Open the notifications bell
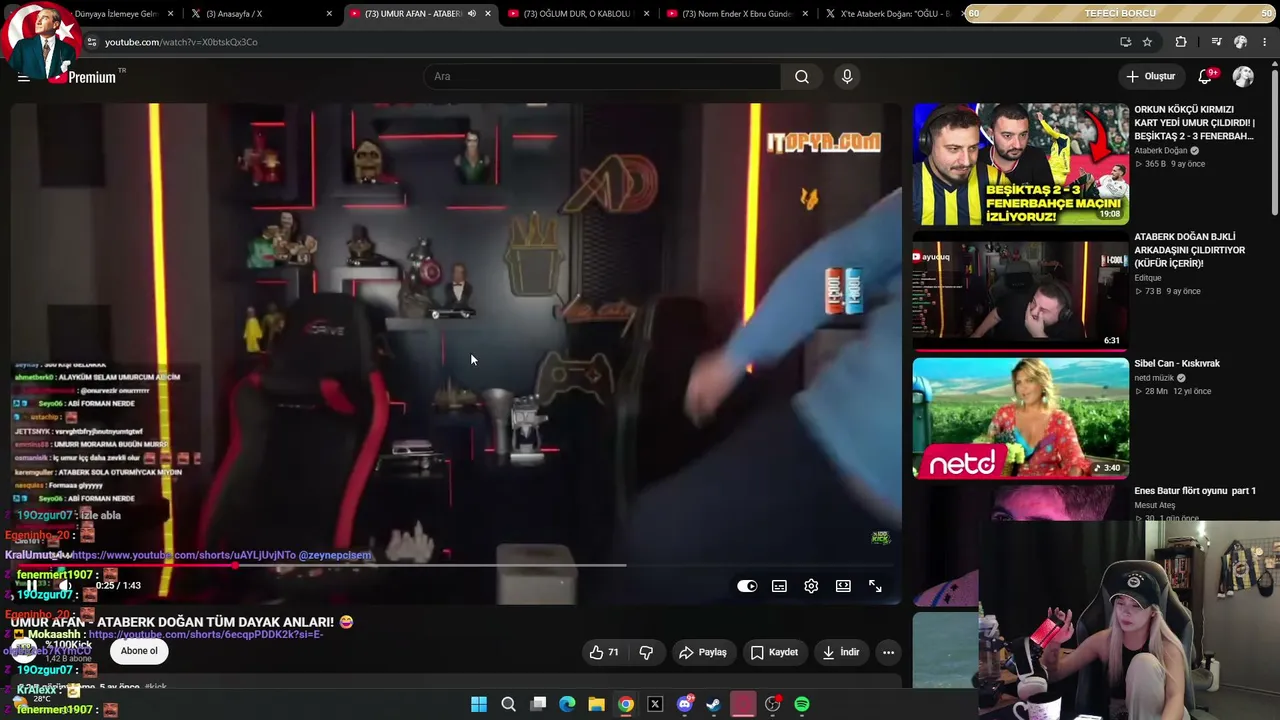Image resolution: width=1280 pixels, height=720 pixels. [x=1206, y=77]
